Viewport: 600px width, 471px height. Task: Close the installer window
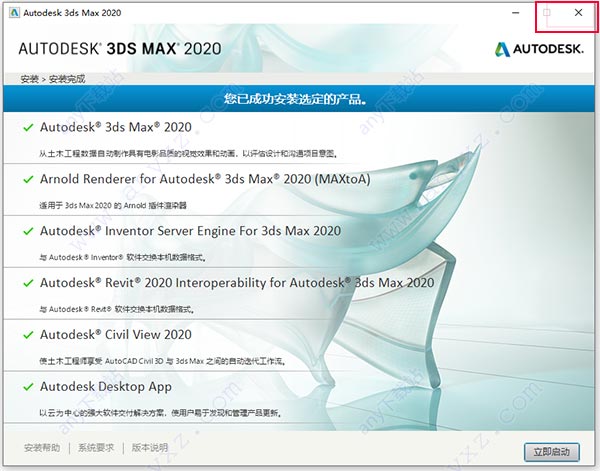[x=579, y=13]
